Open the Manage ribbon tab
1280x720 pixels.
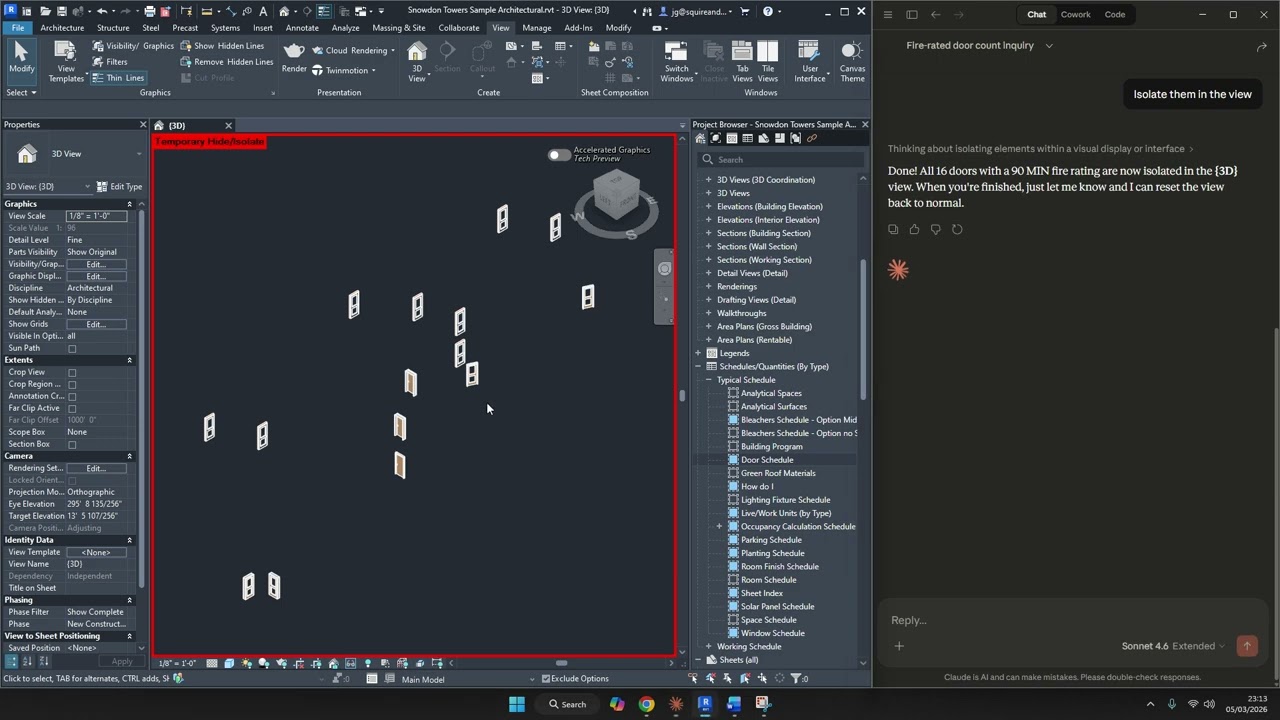(536, 28)
